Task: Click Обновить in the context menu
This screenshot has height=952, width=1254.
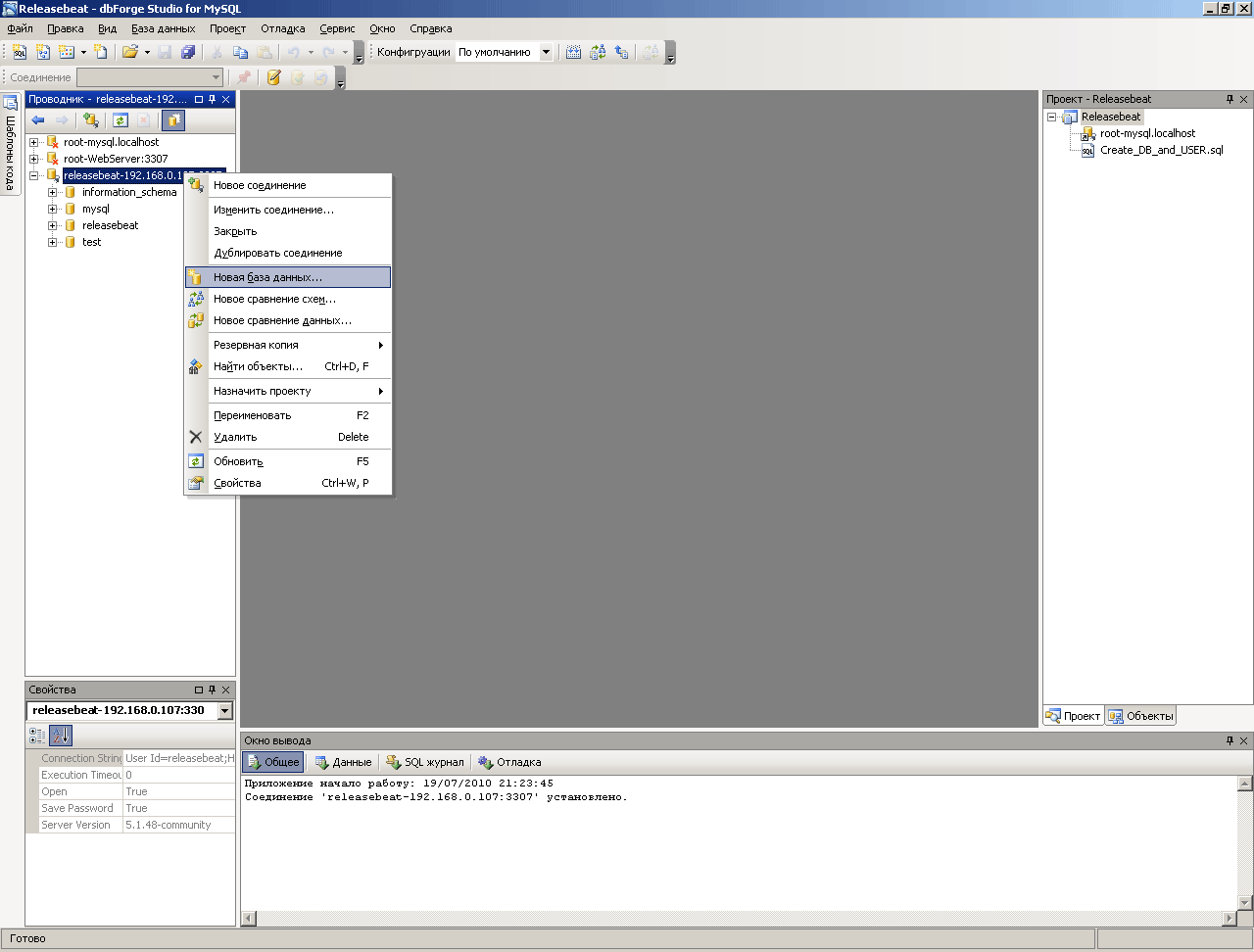Action: [288, 461]
